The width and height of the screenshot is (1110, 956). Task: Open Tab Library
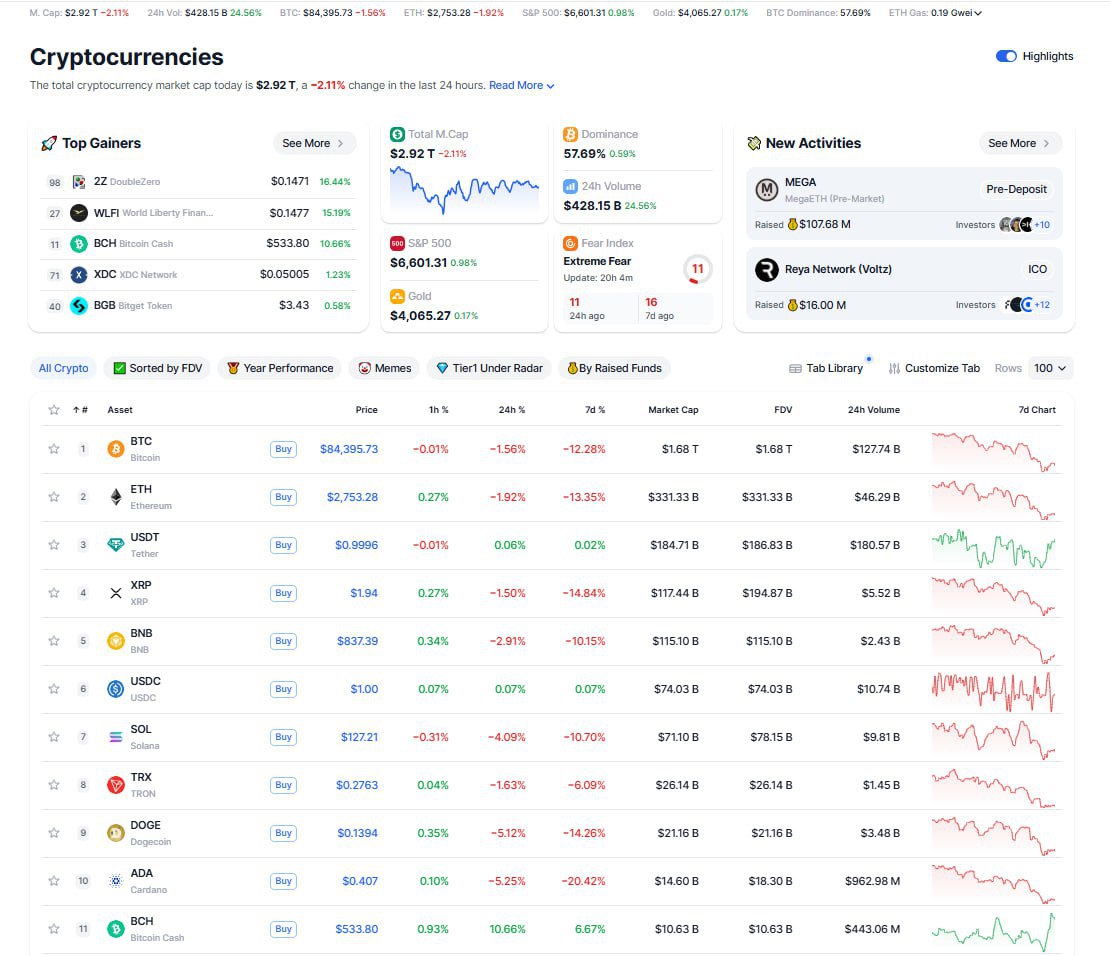point(826,368)
